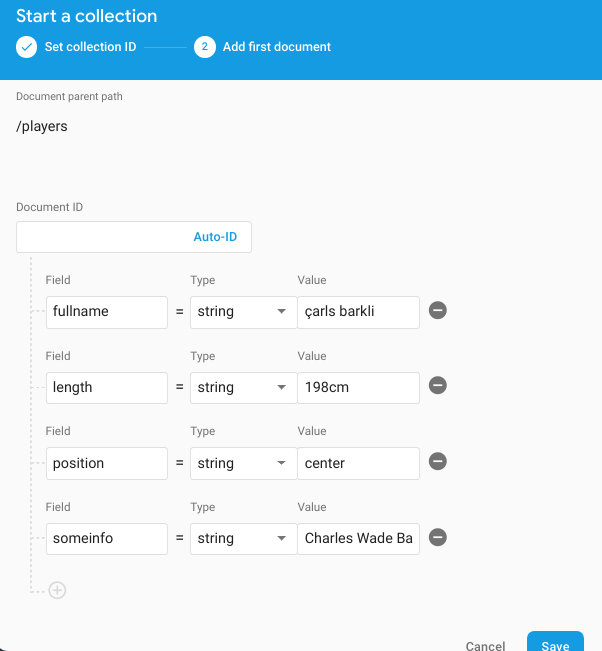Generate an Auto-ID for the document
This screenshot has height=651, width=602.
215,237
